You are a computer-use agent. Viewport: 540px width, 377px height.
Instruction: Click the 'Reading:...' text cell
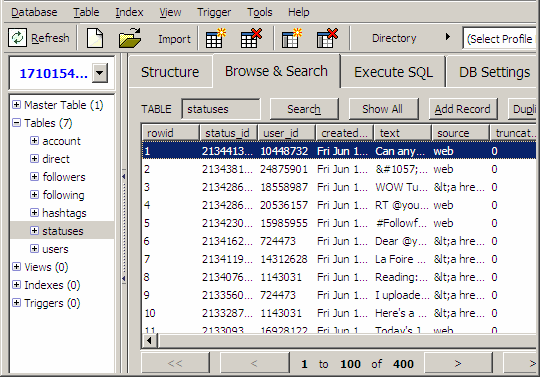(x=402, y=277)
